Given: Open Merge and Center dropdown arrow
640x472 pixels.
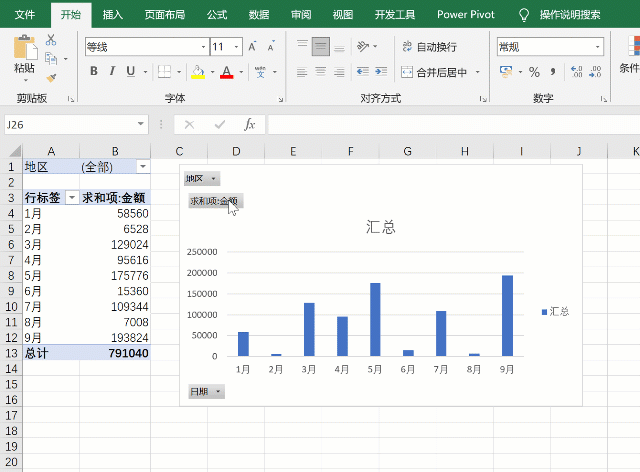Looking at the screenshot, I should click(x=478, y=72).
